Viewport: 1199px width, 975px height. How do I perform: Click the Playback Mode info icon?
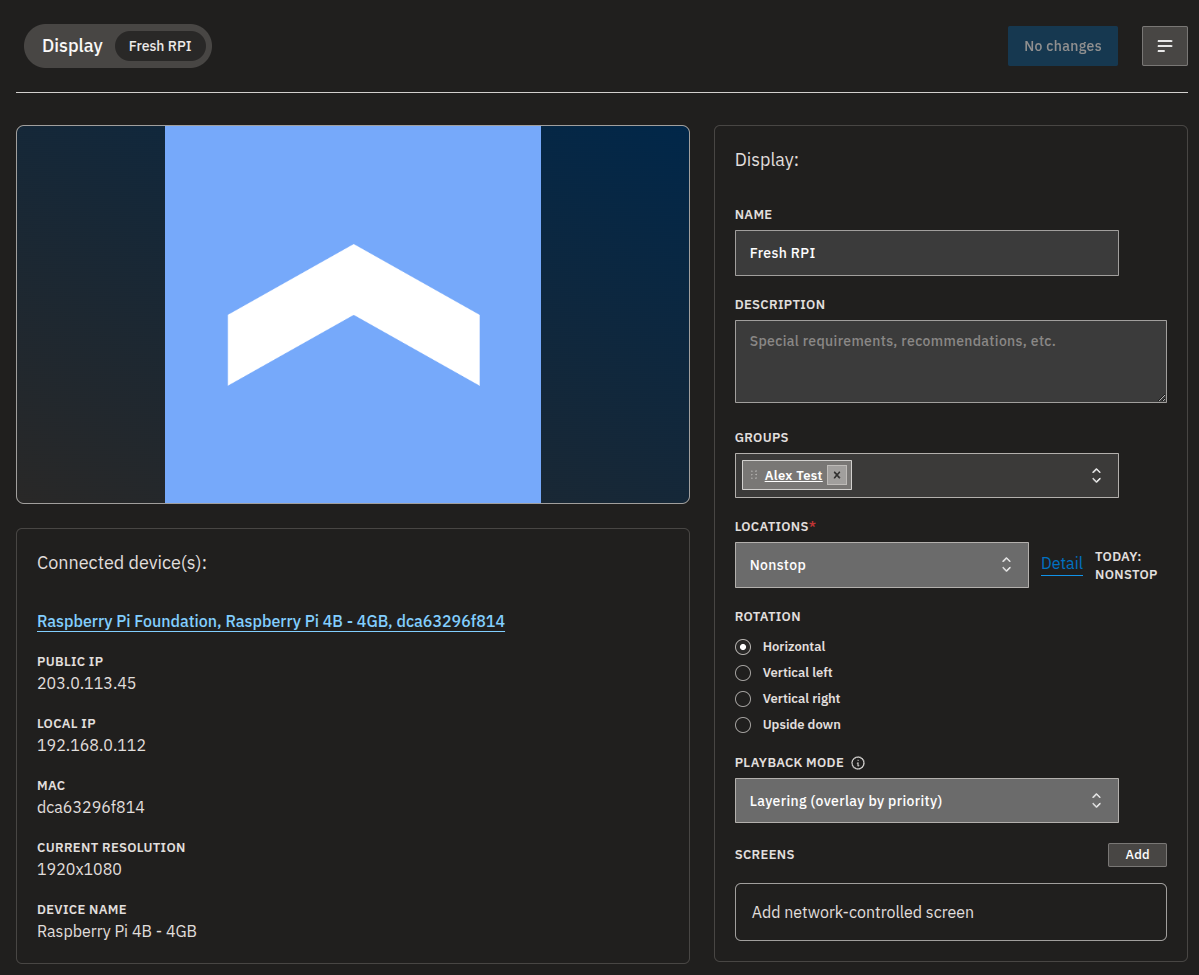[x=858, y=762]
